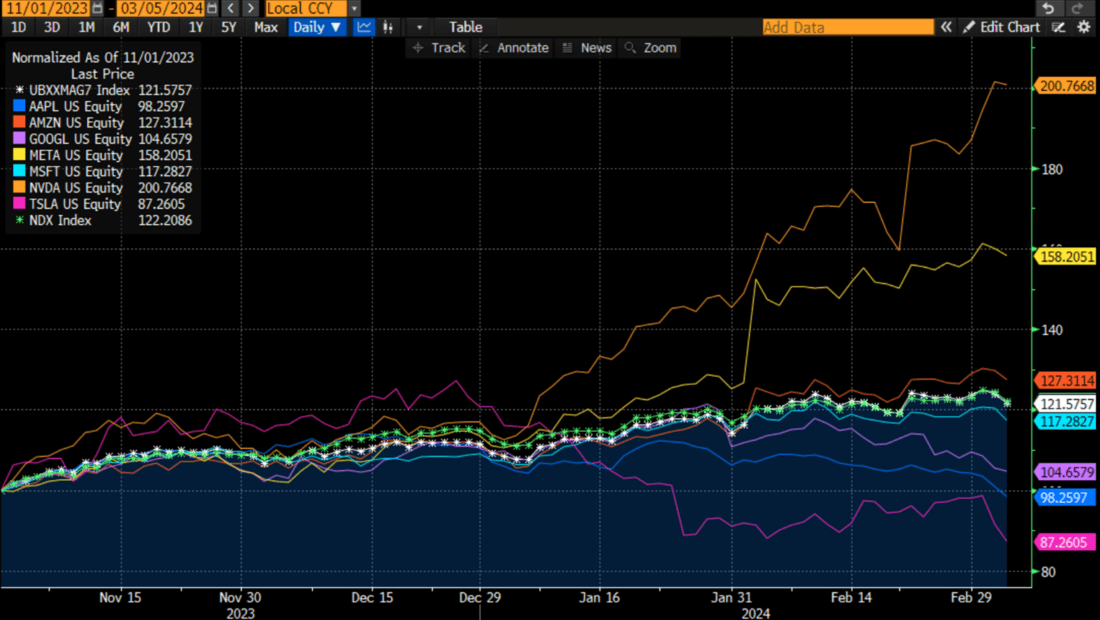Open the Daily frequency dropdown
This screenshot has height=620, width=1100.
pos(316,27)
